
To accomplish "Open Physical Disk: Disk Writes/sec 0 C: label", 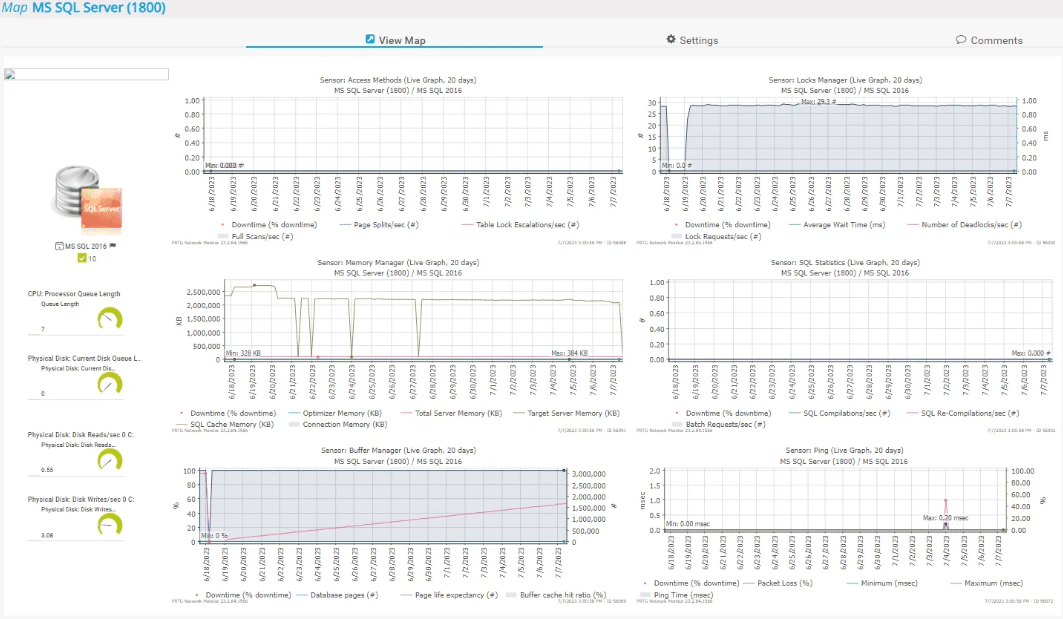I will (81, 499).
